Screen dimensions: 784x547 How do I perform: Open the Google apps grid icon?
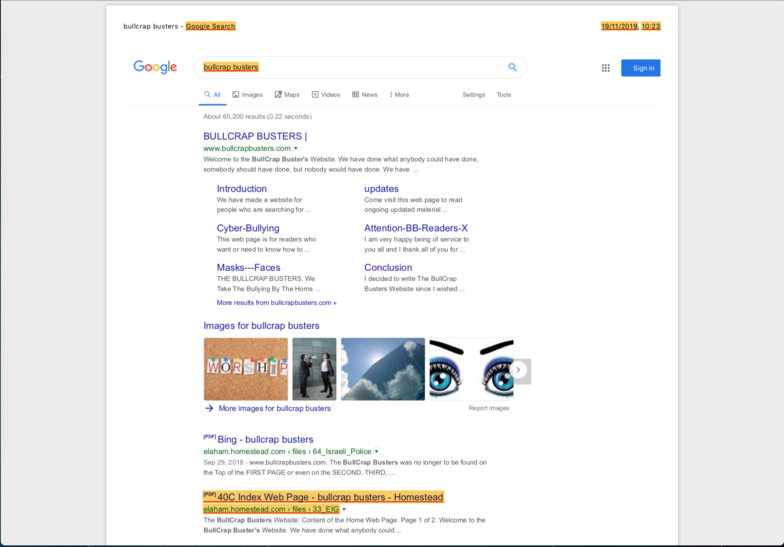click(606, 68)
